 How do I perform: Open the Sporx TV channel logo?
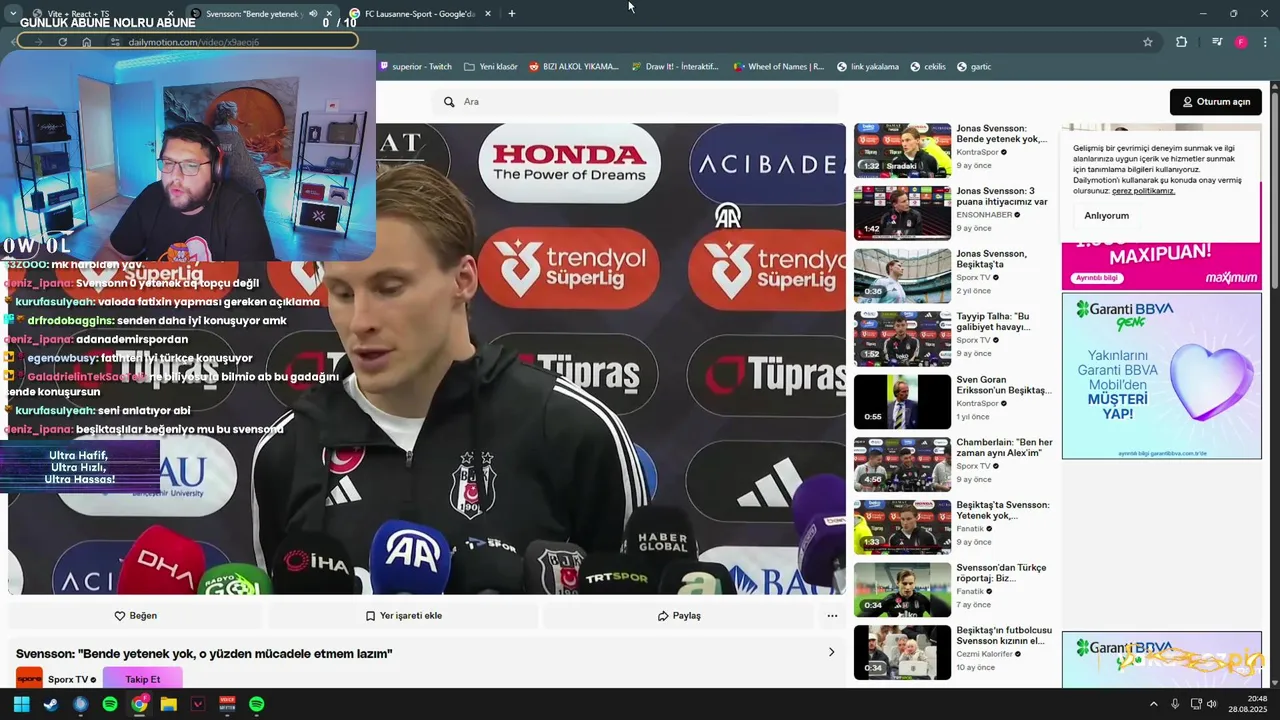pos(29,679)
